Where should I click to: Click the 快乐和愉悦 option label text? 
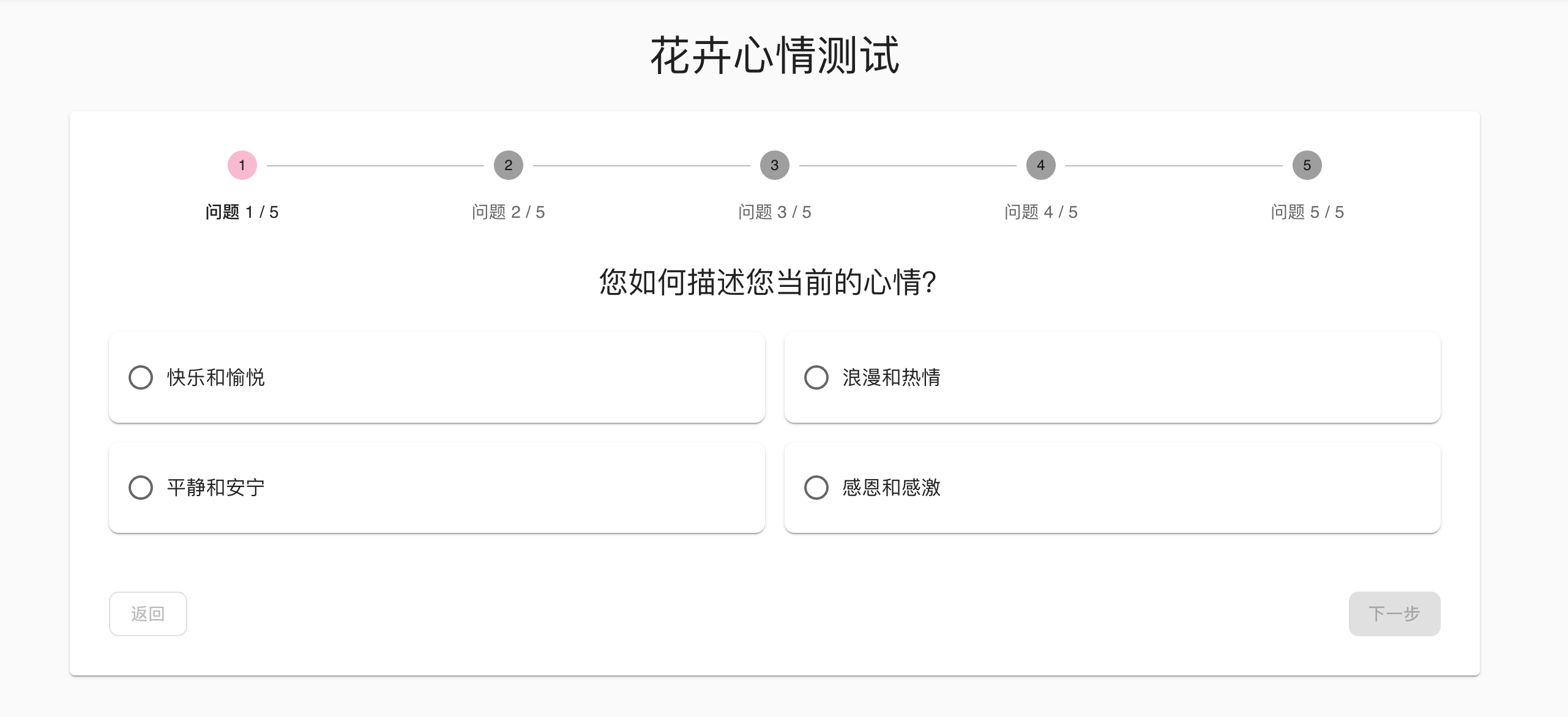pos(216,377)
